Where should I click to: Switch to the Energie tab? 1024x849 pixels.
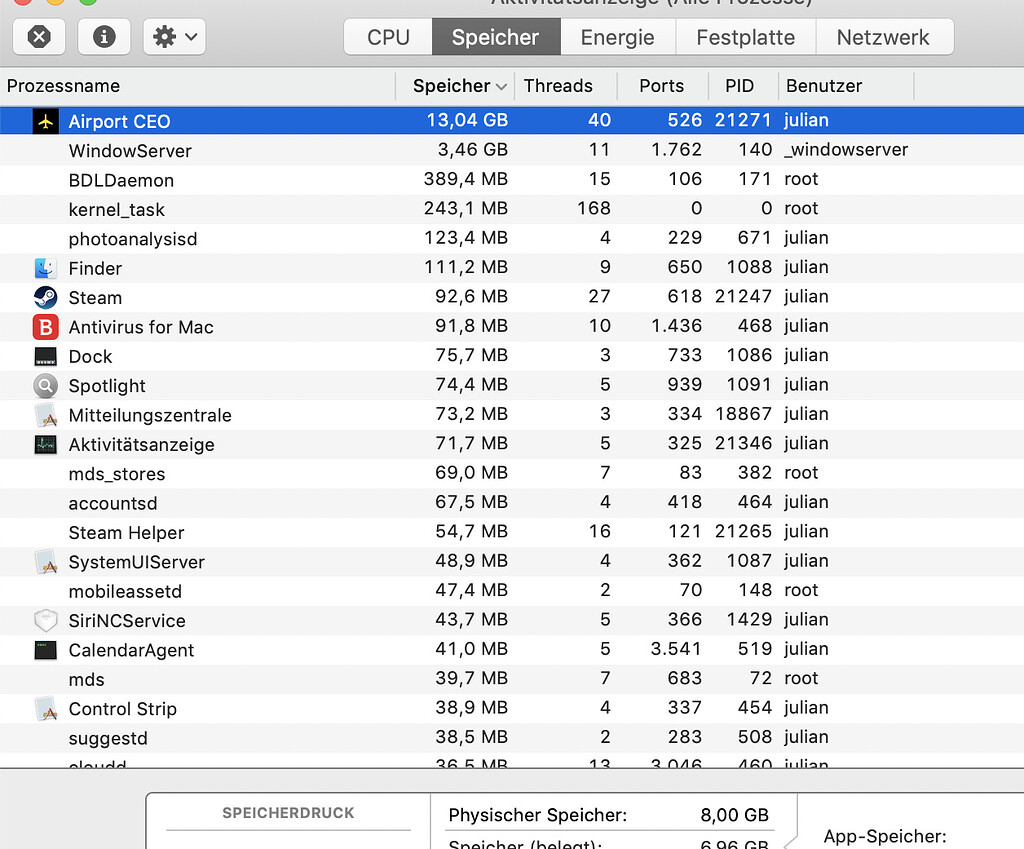(x=618, y=37)
